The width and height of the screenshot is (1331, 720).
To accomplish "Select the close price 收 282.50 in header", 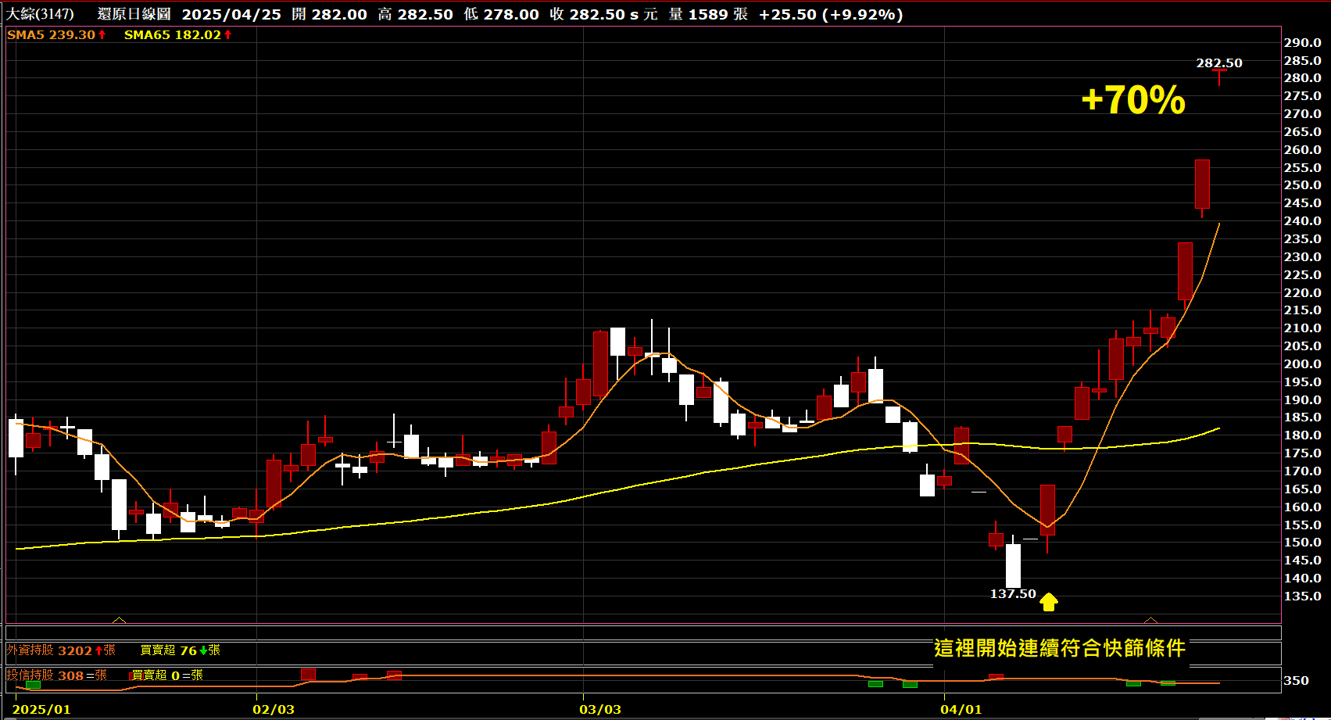I will point(603,14).
